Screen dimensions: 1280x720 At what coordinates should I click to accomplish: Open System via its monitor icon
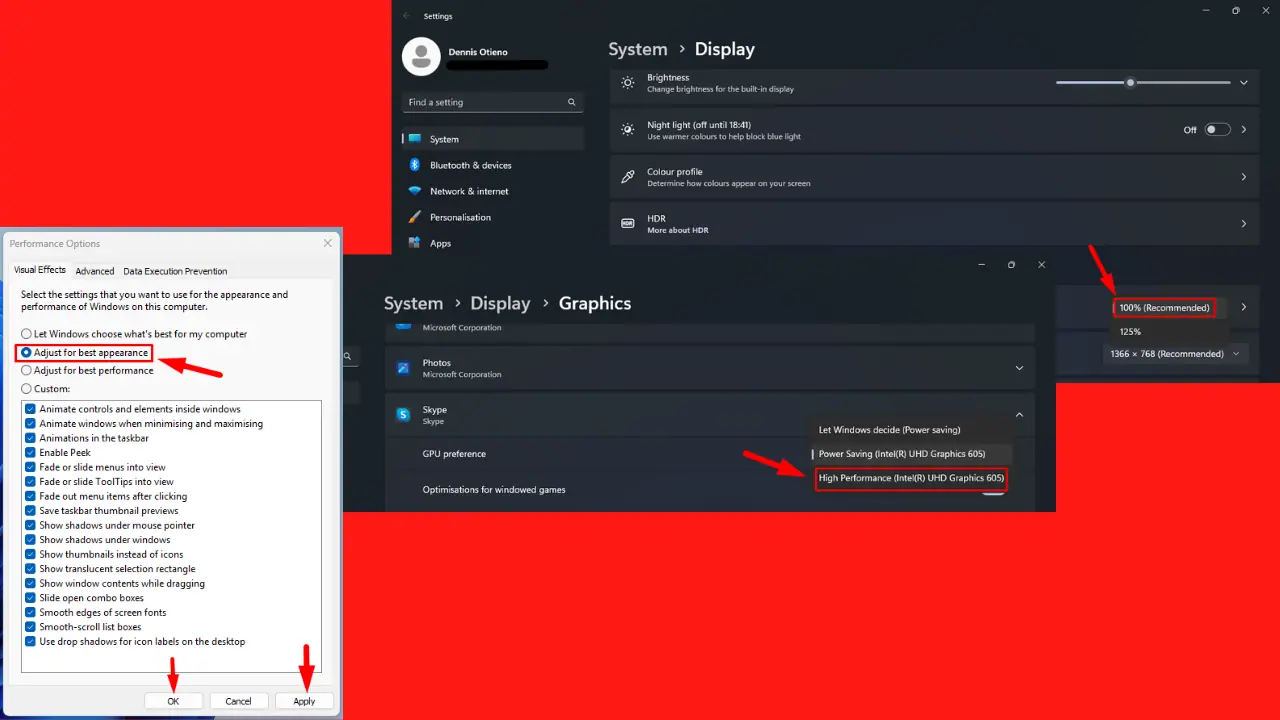coord(414,139)
